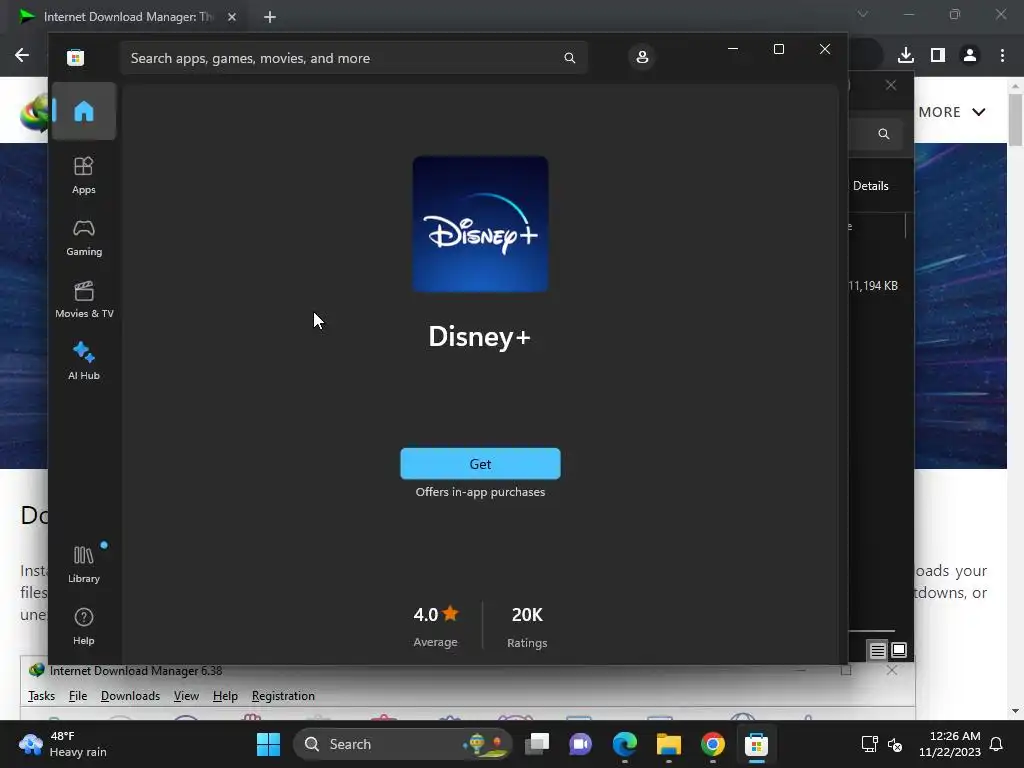Image resolution: width=1024 pixels, height=768 pixels.
Task: Click the Disney+ title text
Action: point(479,337)
